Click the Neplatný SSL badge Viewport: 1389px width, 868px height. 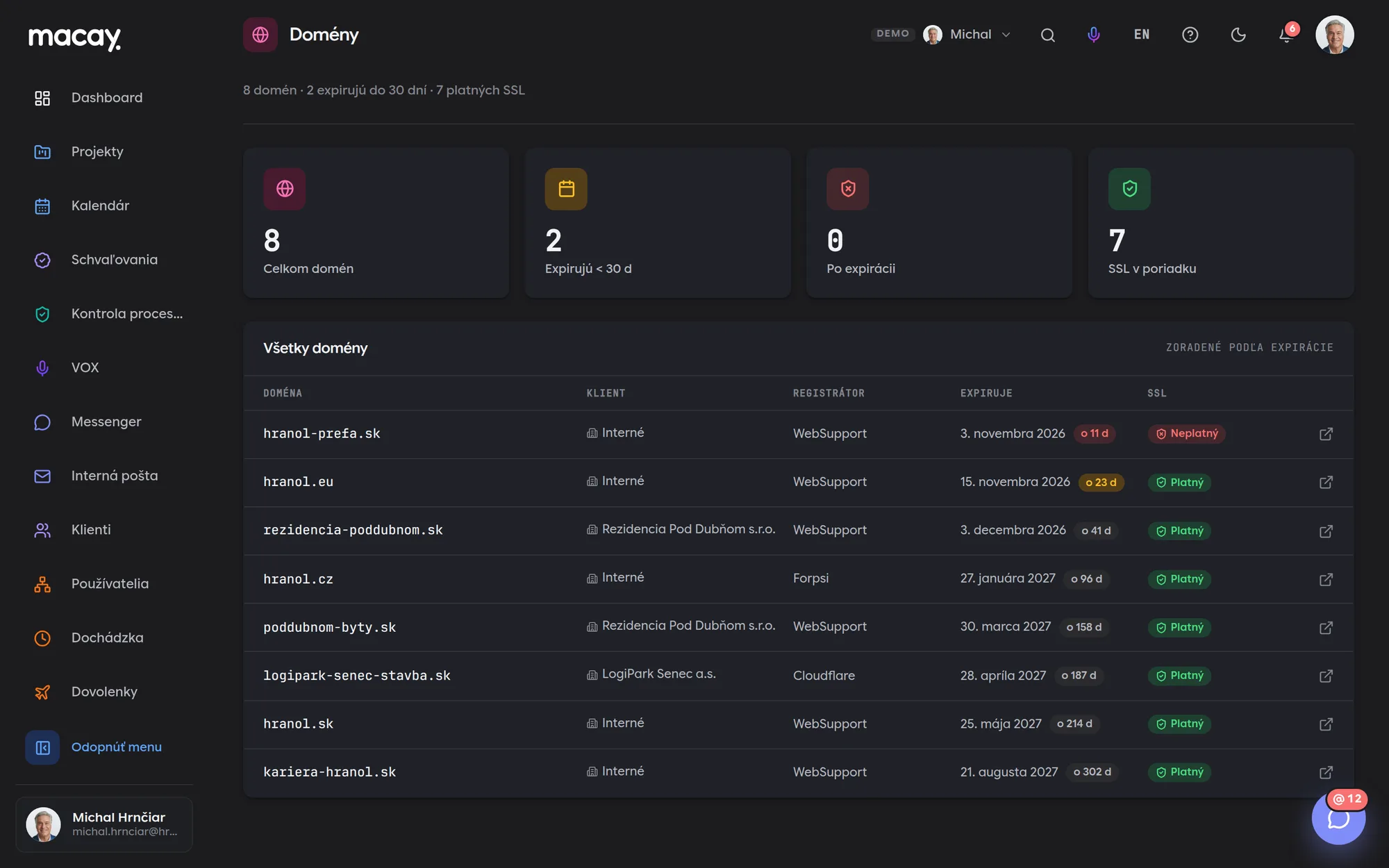click(x=1186, y=433)
